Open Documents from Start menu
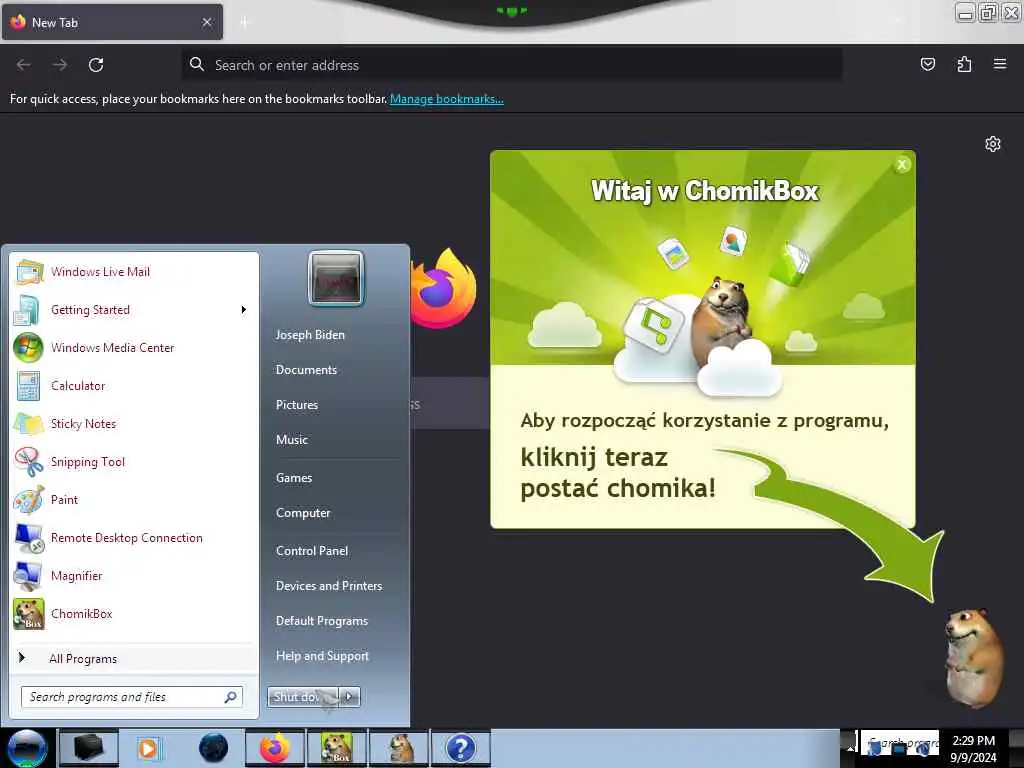1024x768 pixels. coord(306,370)
